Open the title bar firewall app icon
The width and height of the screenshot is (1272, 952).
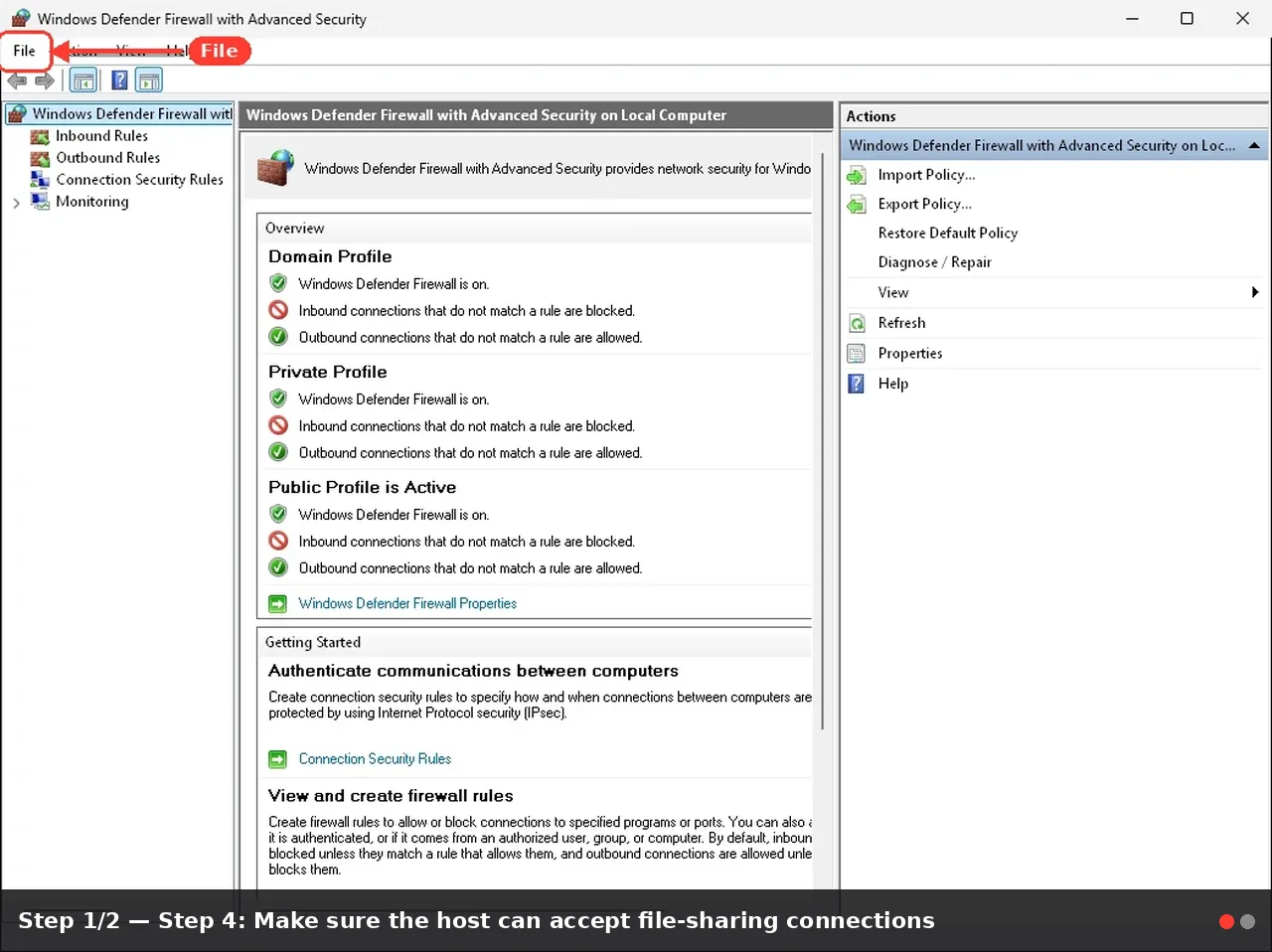(x=20, y=18)
